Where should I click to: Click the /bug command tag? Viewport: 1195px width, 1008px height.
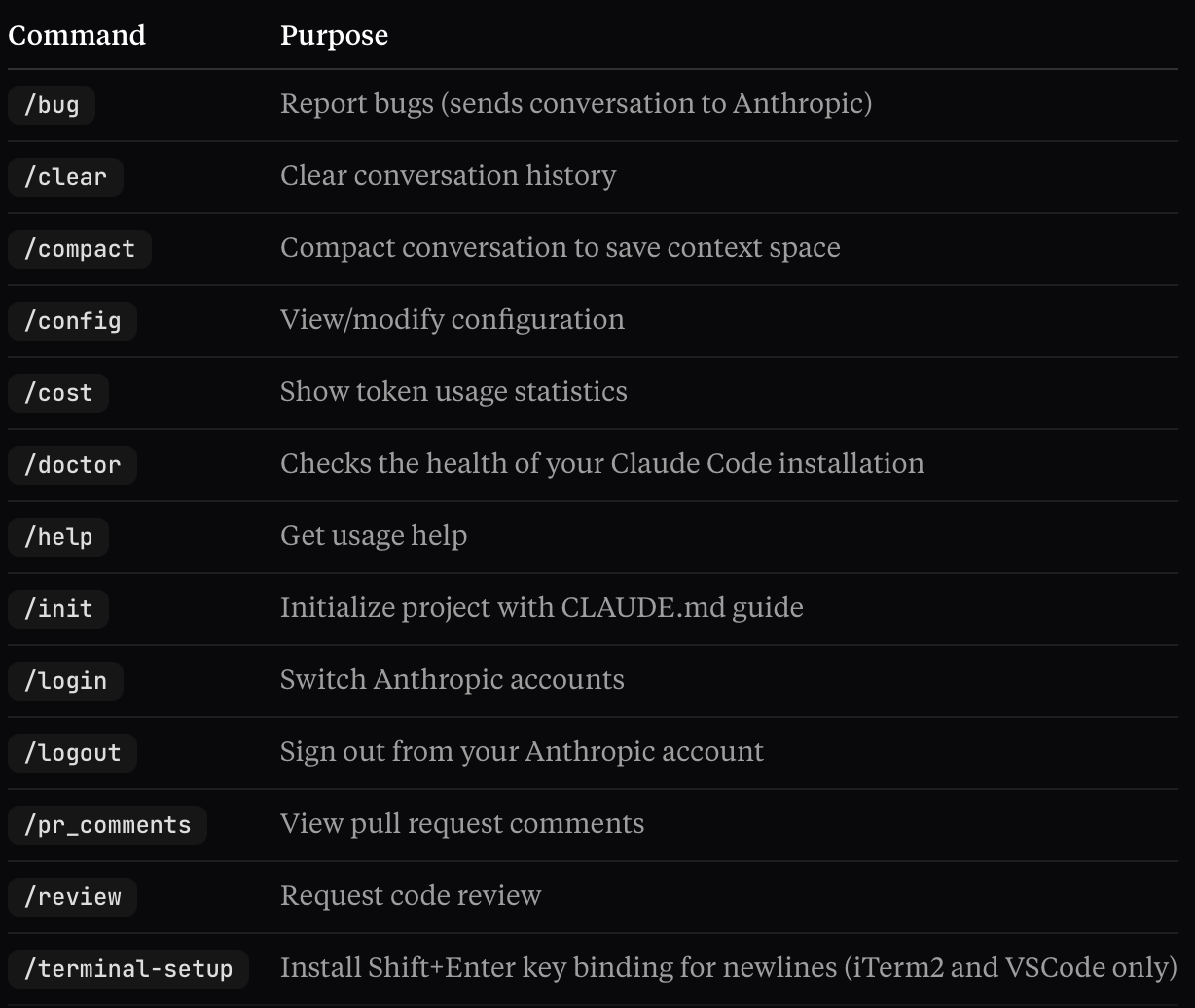(x=52, y=104)
